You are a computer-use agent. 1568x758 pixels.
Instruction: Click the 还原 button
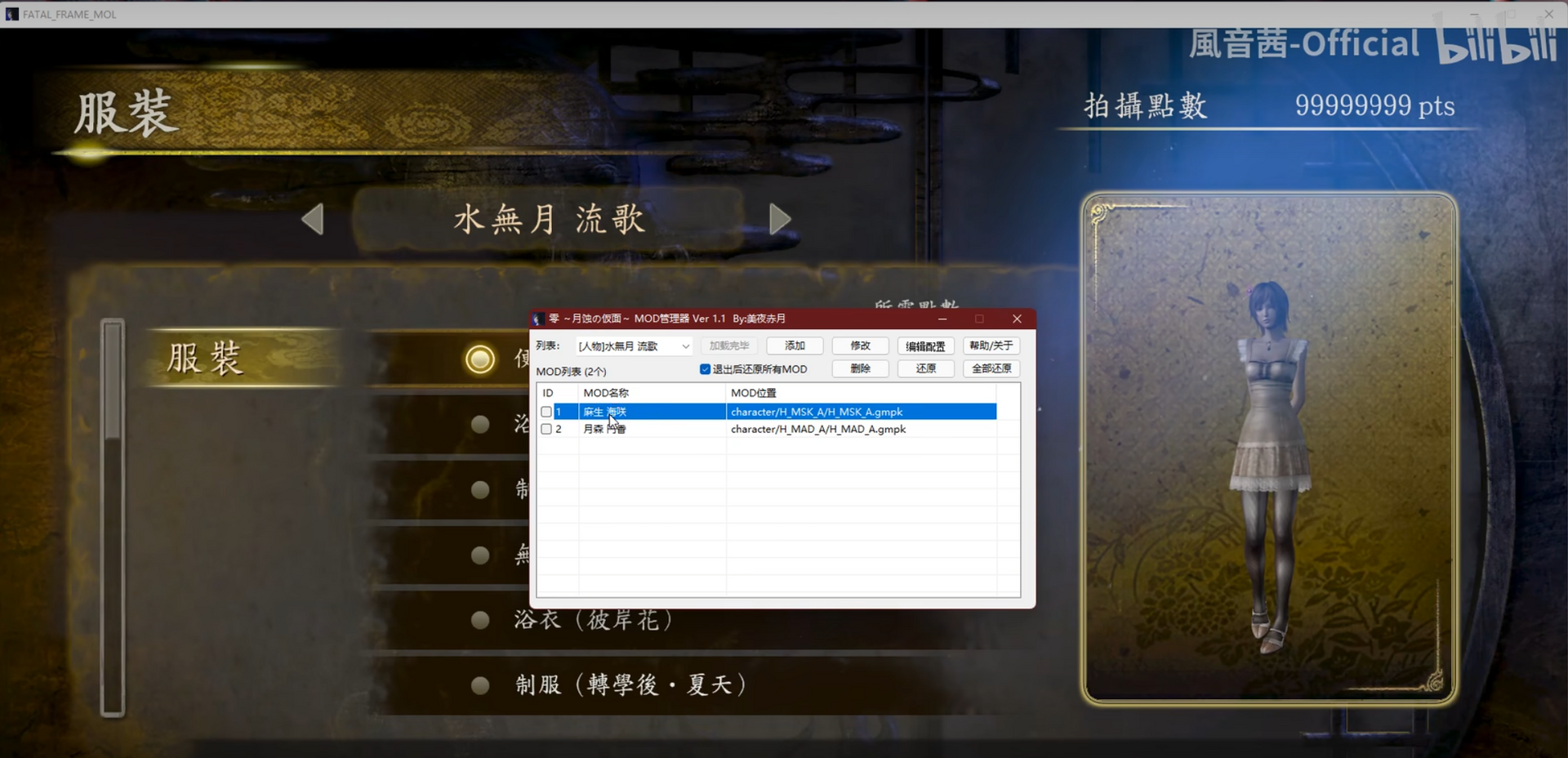pyautogui.click(x=925, y=368)
